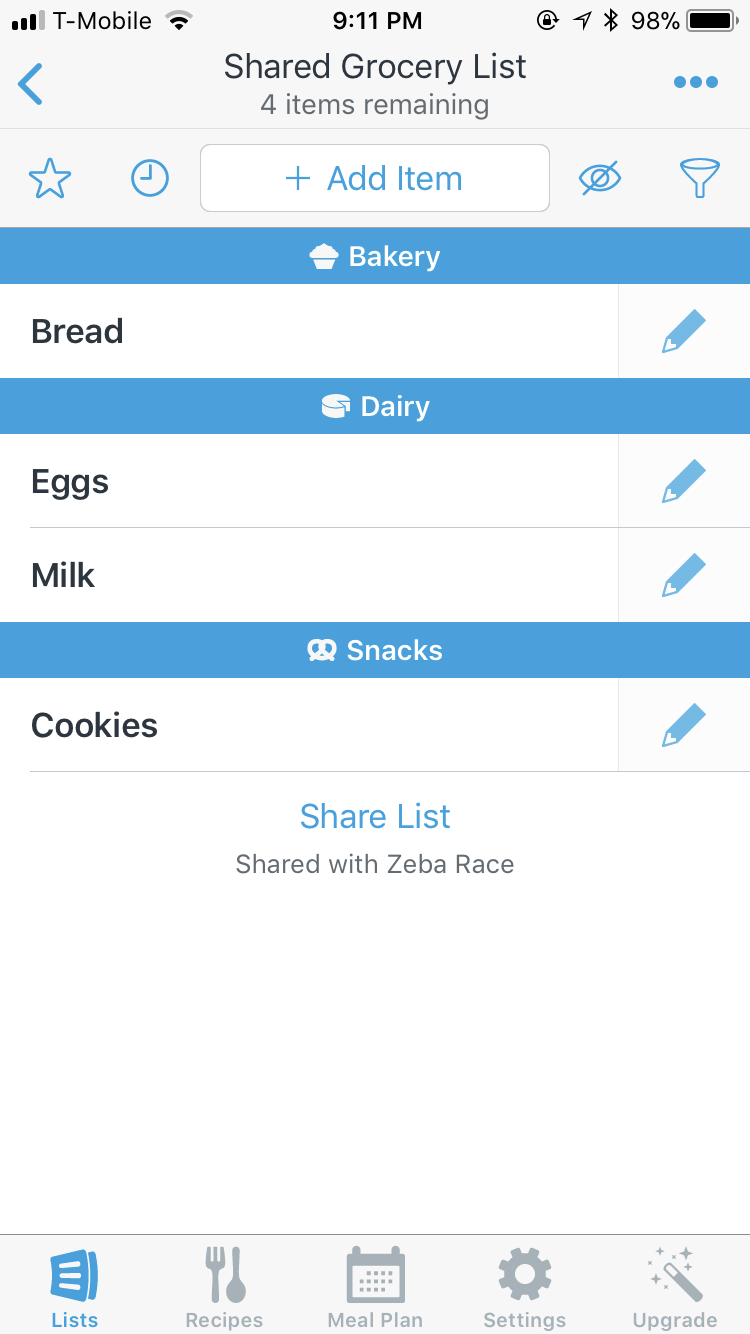Collapse the Snacks category header
Screen dimensions: 750x1334
375,651
